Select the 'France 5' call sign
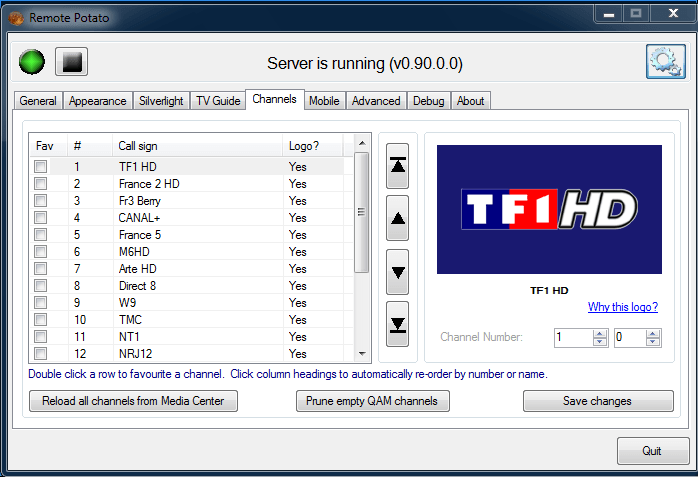Viewport: 698px width, 477px height. click(140, 234)
